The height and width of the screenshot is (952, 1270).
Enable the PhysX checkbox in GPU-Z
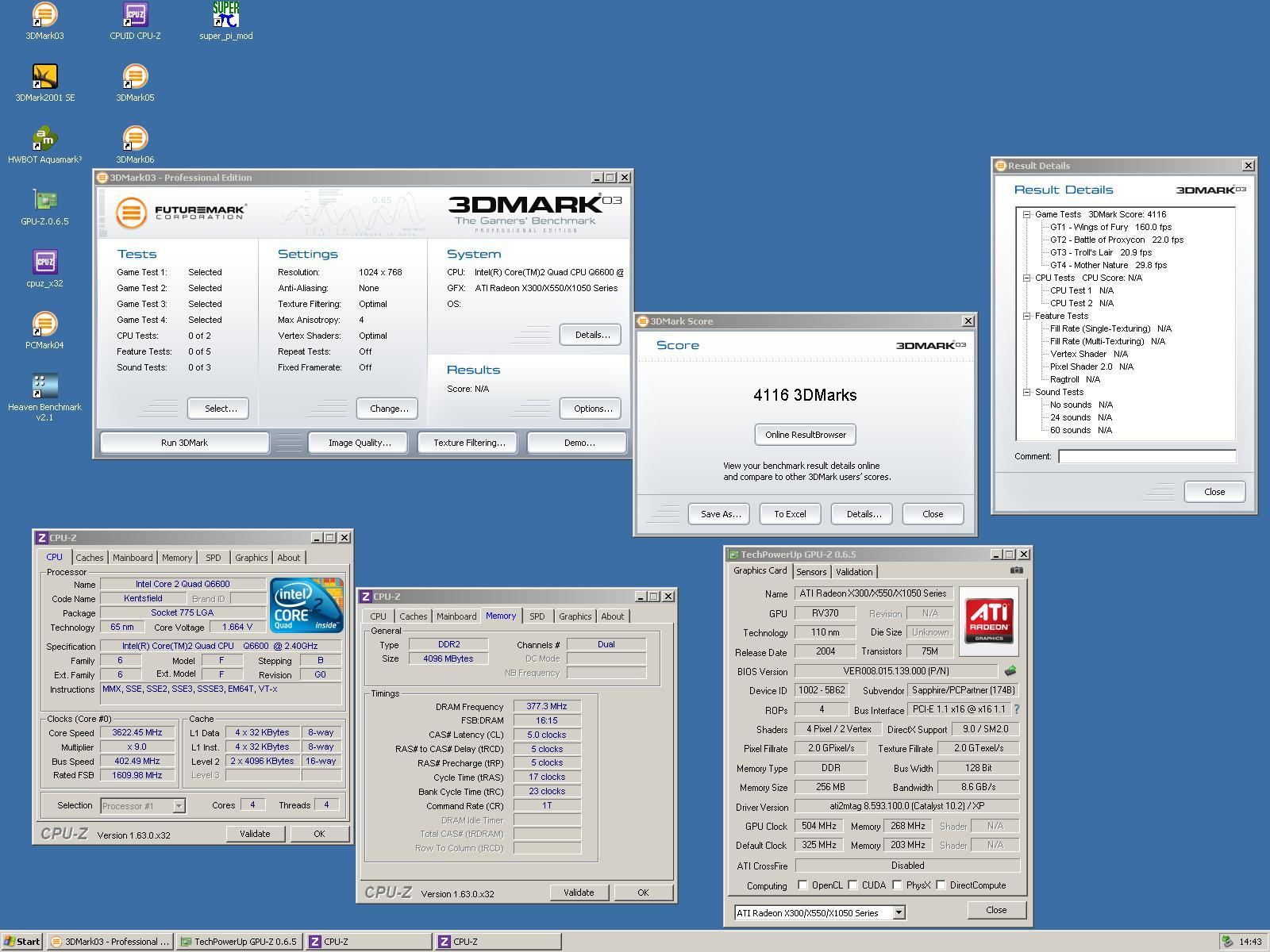pos(897,885)
